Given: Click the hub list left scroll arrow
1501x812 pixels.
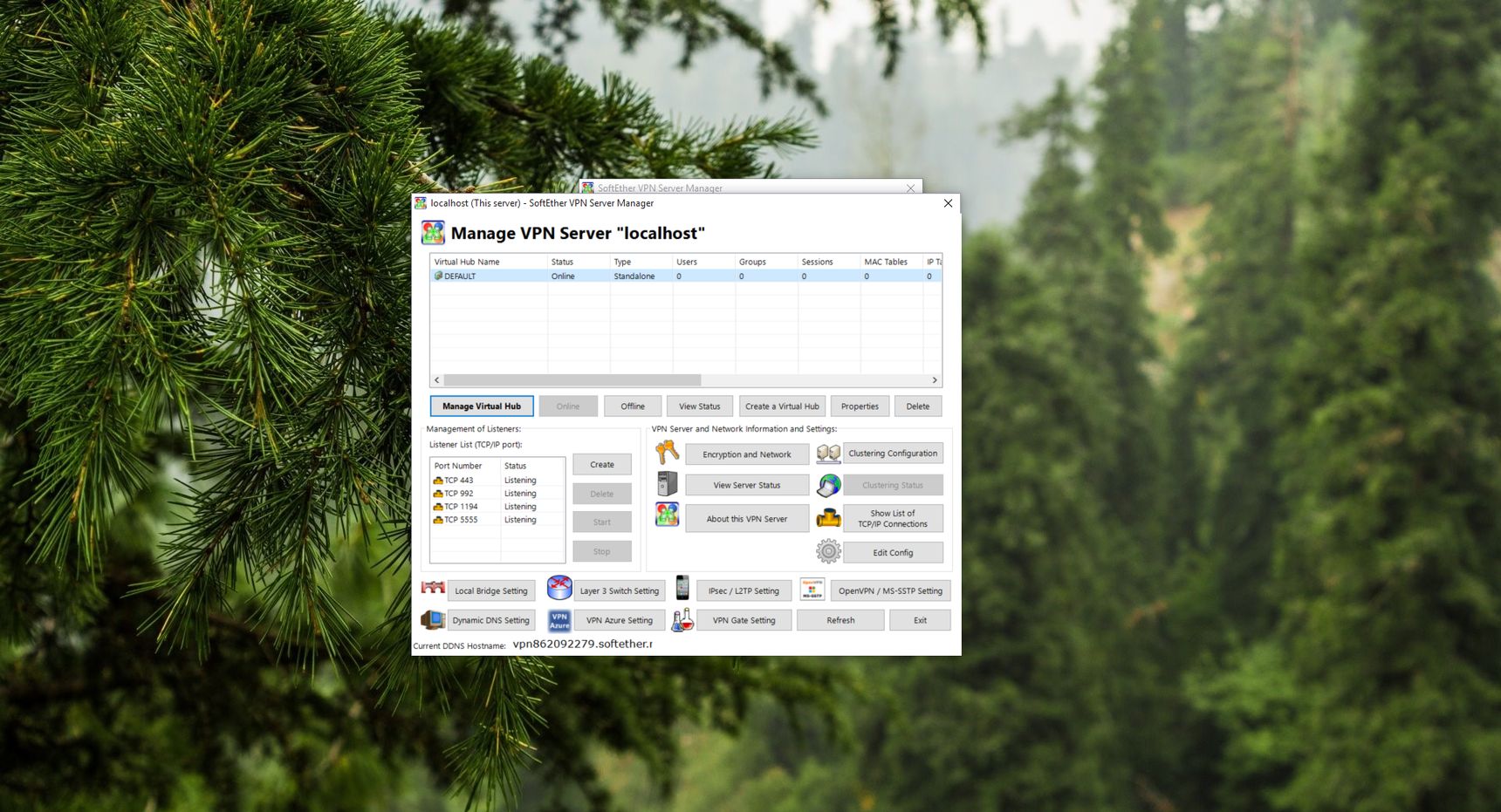Looking at the screenshot, I should (437, 380).
